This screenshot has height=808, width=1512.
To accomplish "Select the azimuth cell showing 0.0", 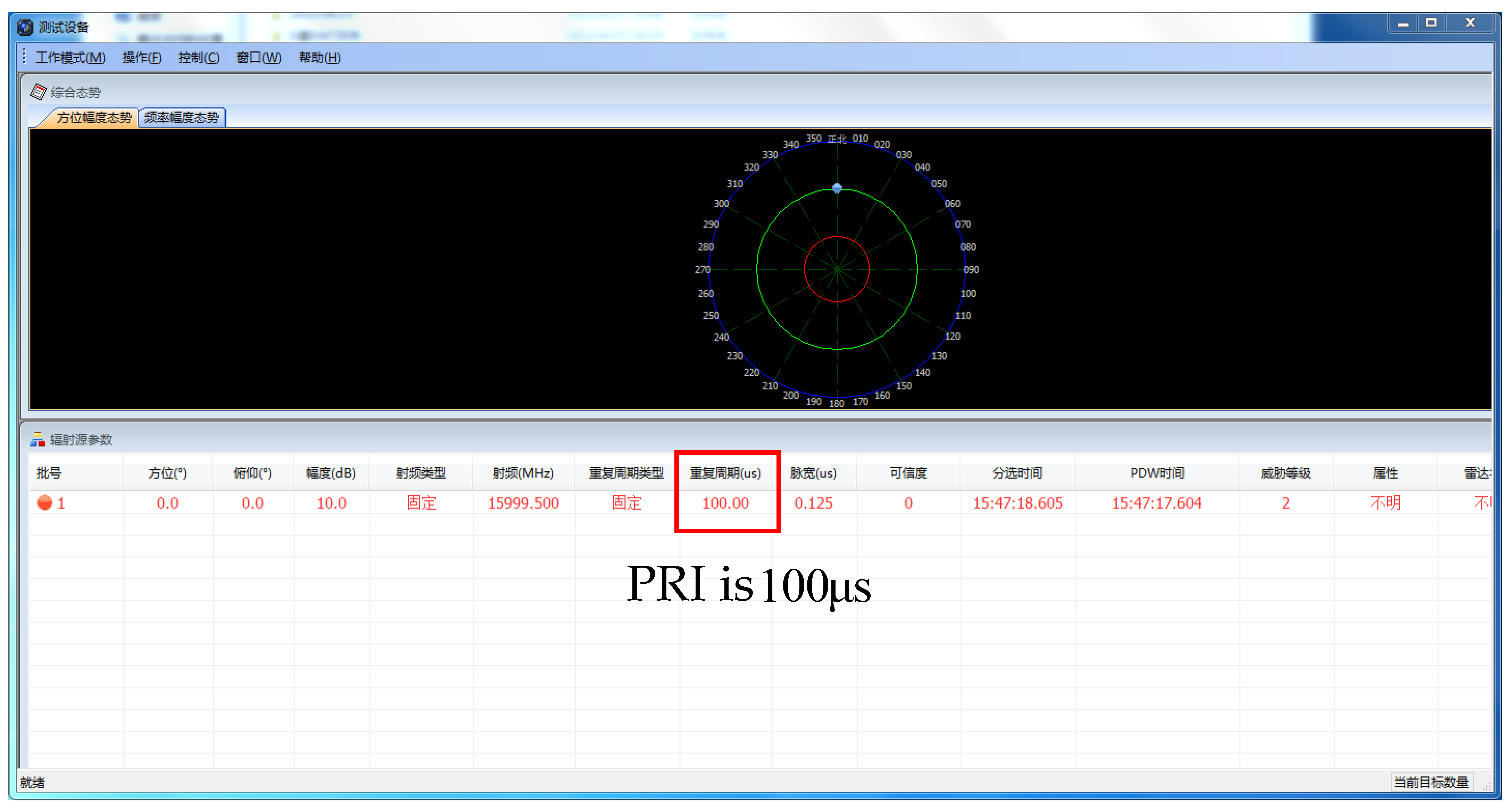I will point(167,503).
